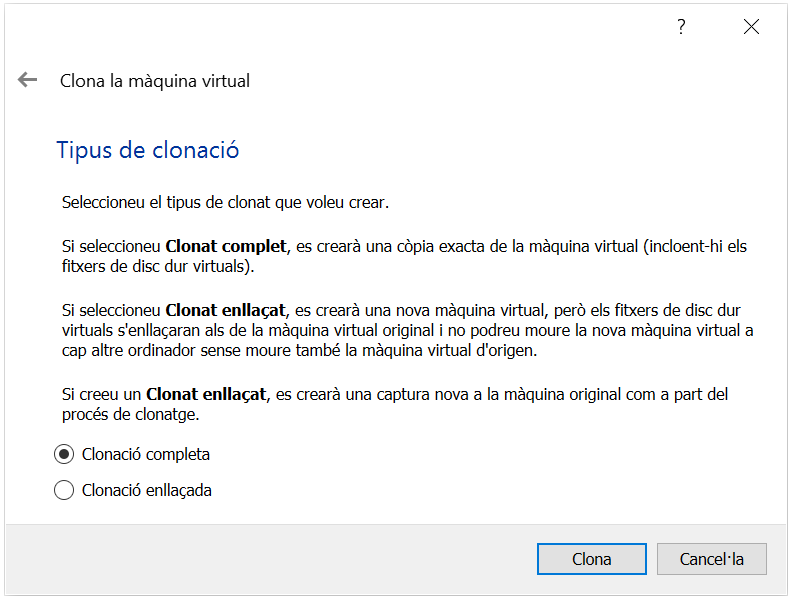Close the clone wizard window
Viewport: 789px width, 596px height.
click(751, 27)
